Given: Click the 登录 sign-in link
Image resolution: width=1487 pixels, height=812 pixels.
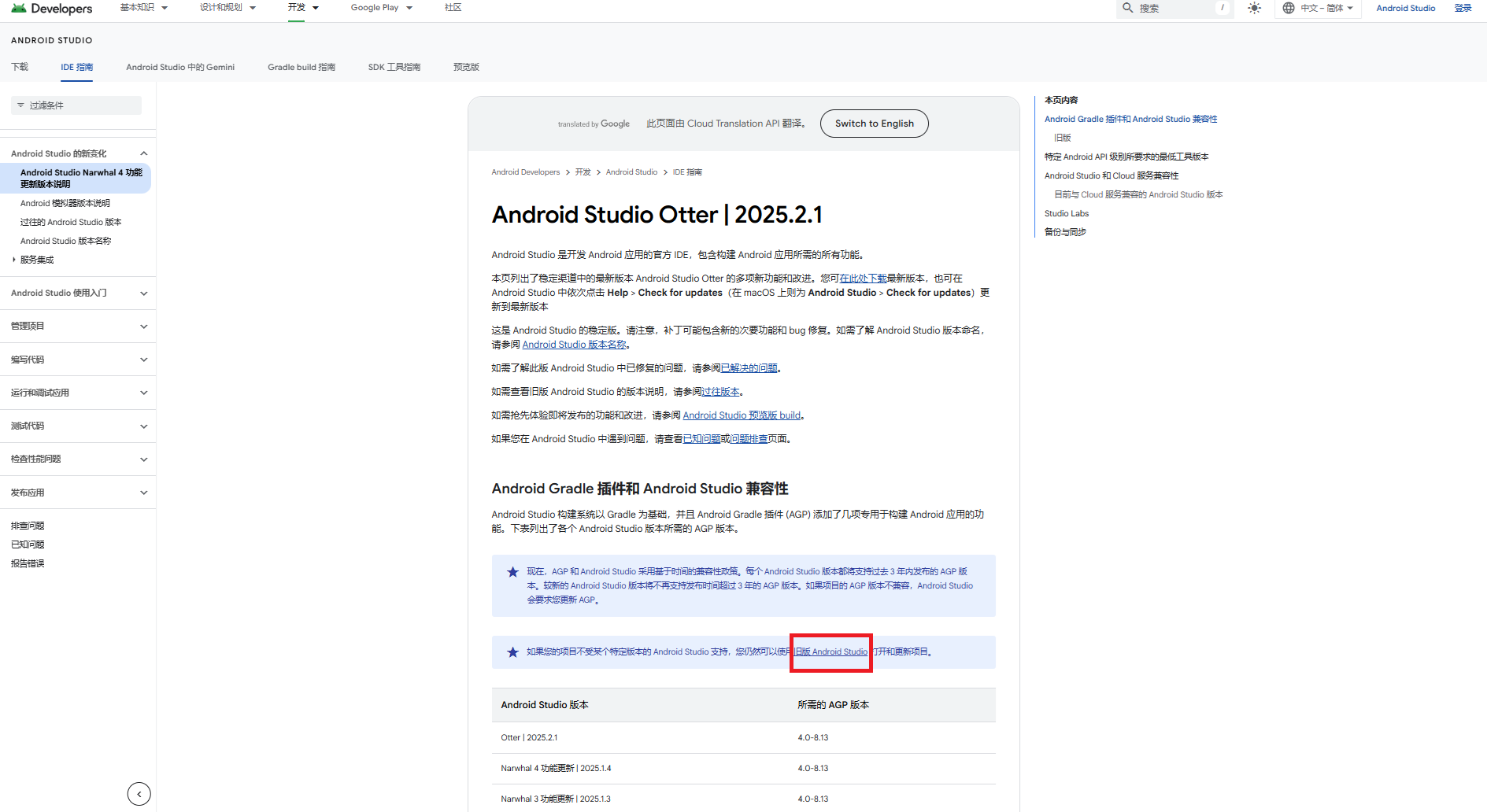Looking at the screenshot, I should [1463, 8].
